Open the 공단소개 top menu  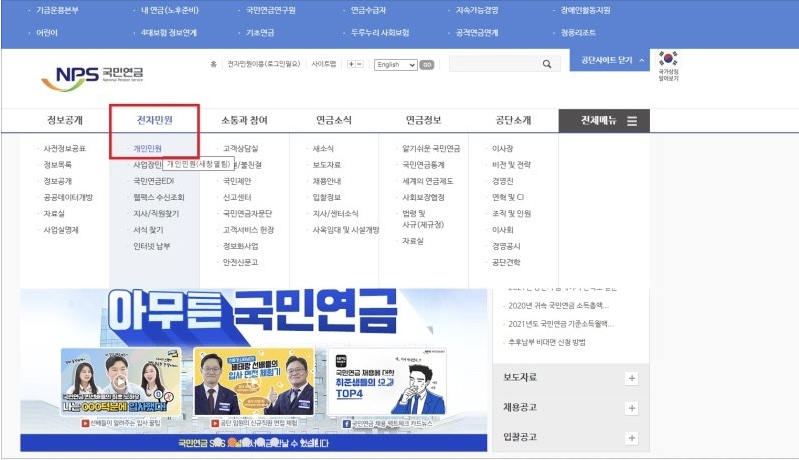pyautogui.click(x=513, y=120)
